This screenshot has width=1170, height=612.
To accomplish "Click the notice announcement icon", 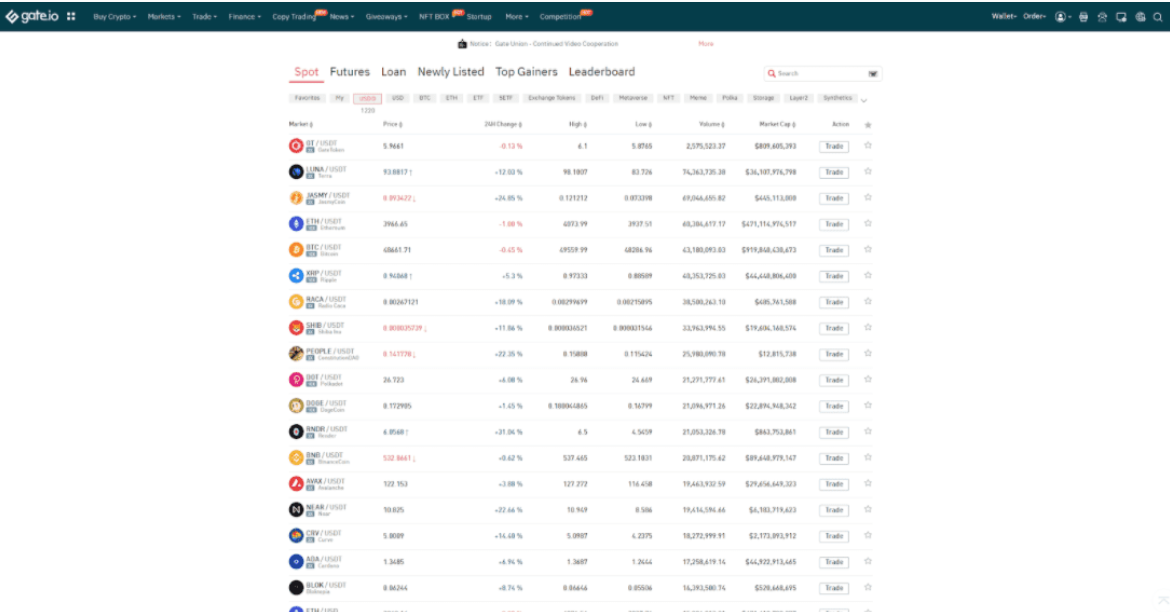I will [x=462, y=44].
